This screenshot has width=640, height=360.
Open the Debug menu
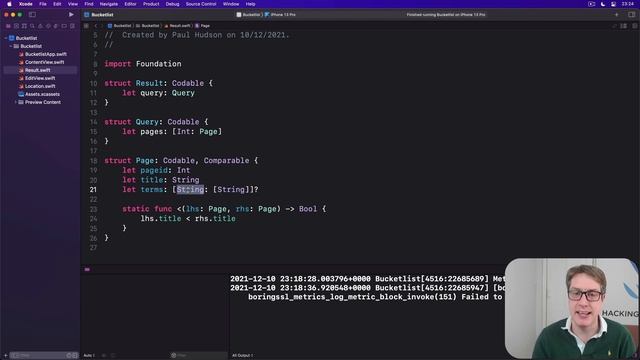(x=172, y=4)
